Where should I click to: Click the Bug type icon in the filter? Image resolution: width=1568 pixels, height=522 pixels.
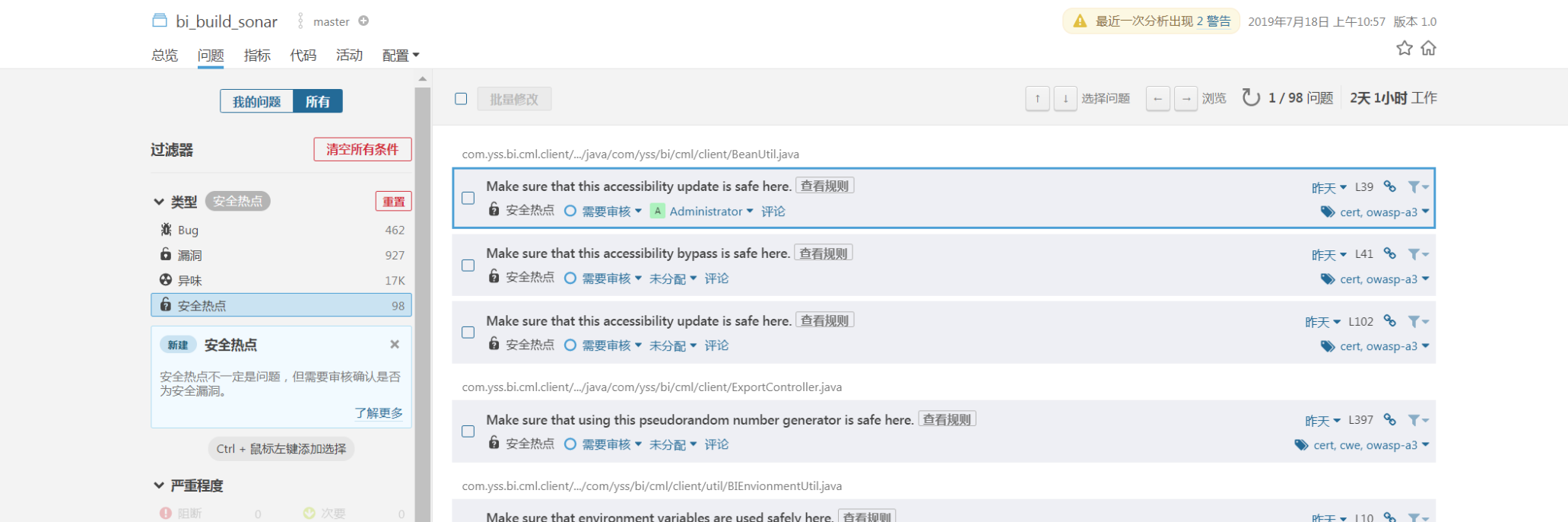pyautogui.click(x=165, y=229)
